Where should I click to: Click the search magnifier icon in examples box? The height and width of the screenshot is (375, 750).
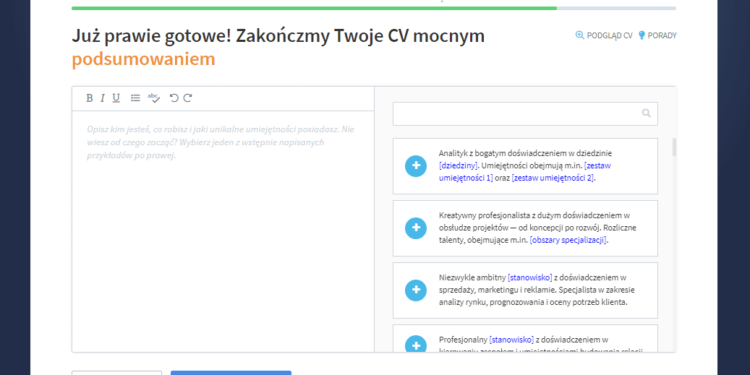coord(646,113)
